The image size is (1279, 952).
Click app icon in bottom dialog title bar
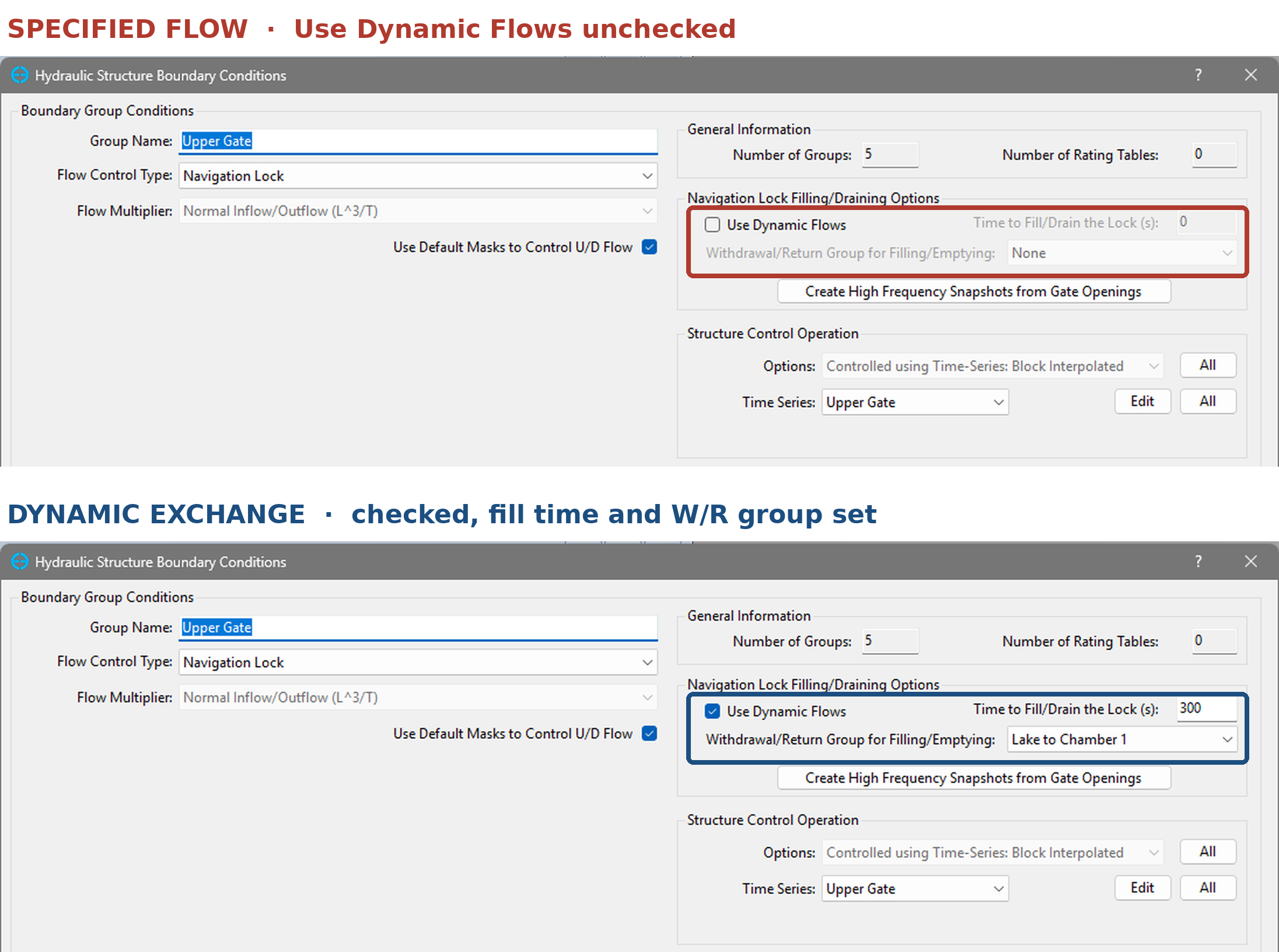pyautogui.click(x=20, y=562)
